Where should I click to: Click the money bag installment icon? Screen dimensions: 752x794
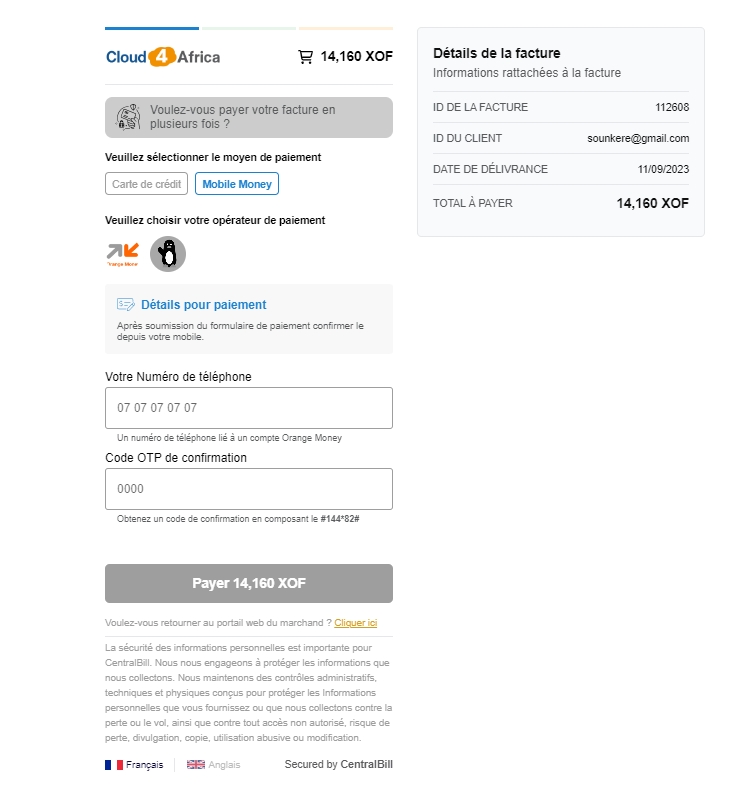click(128, 117)
